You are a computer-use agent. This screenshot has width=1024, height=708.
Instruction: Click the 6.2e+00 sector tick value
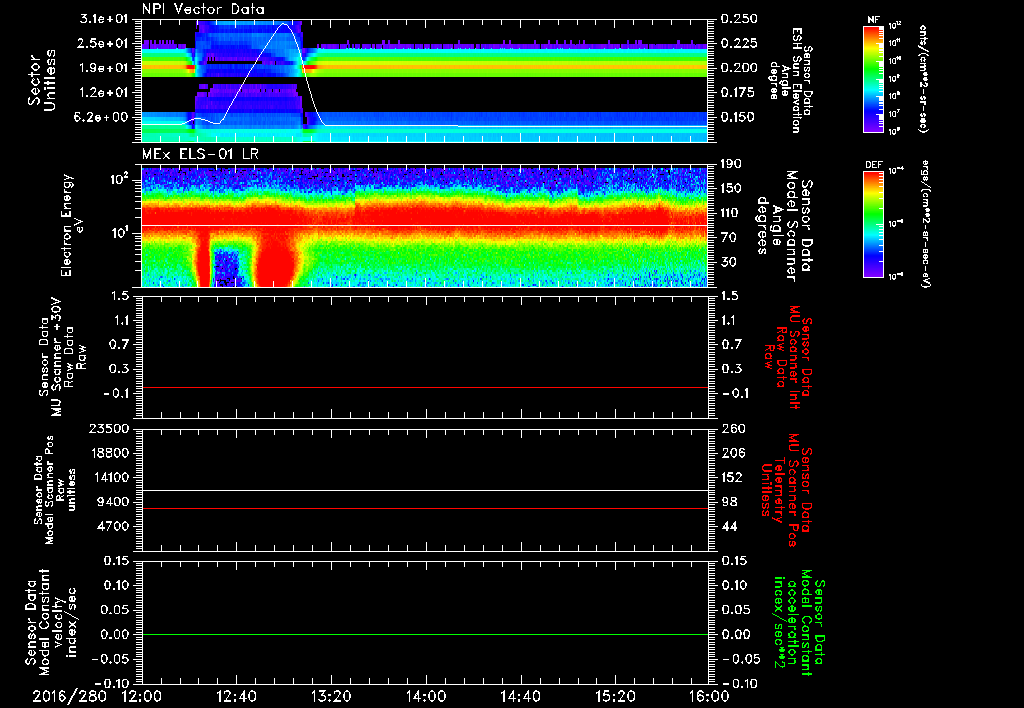[x=103, y=117]
